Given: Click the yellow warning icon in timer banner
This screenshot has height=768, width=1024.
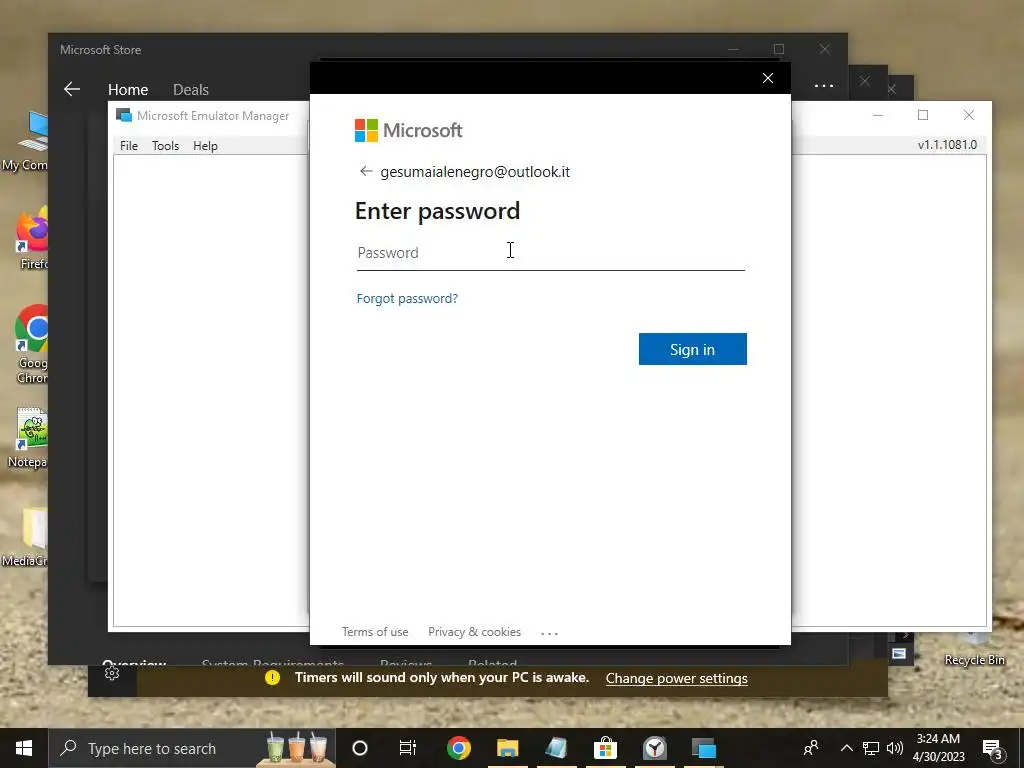Looking at the screenshot, I should tap(272, 678).
